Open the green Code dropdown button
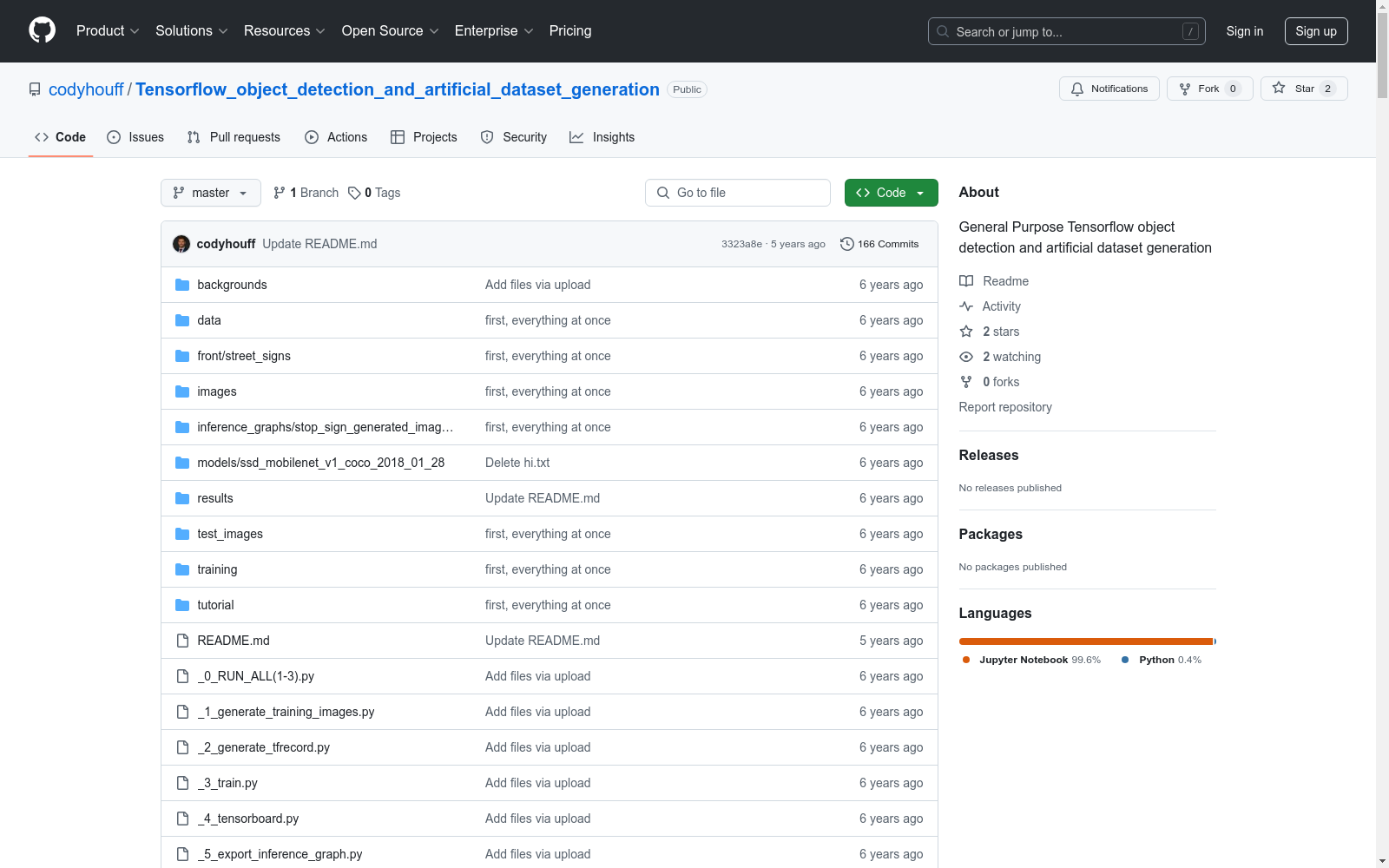This screenshot has height=868, width=1389. coord(891,193)
